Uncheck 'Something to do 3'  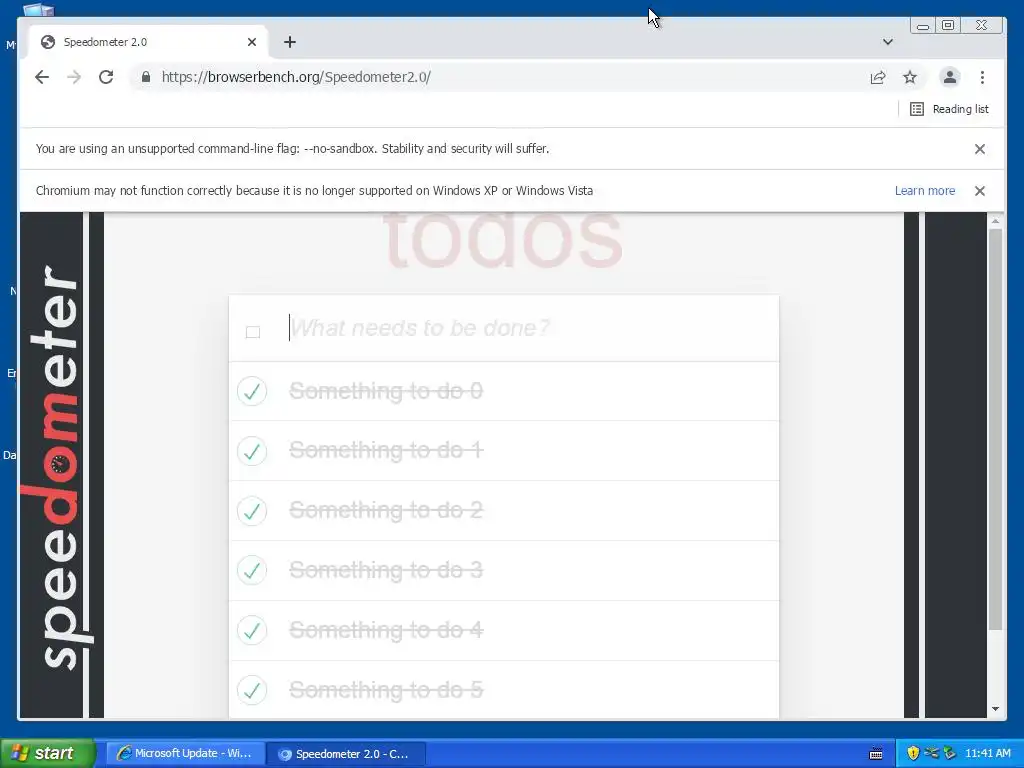point(252,571)
